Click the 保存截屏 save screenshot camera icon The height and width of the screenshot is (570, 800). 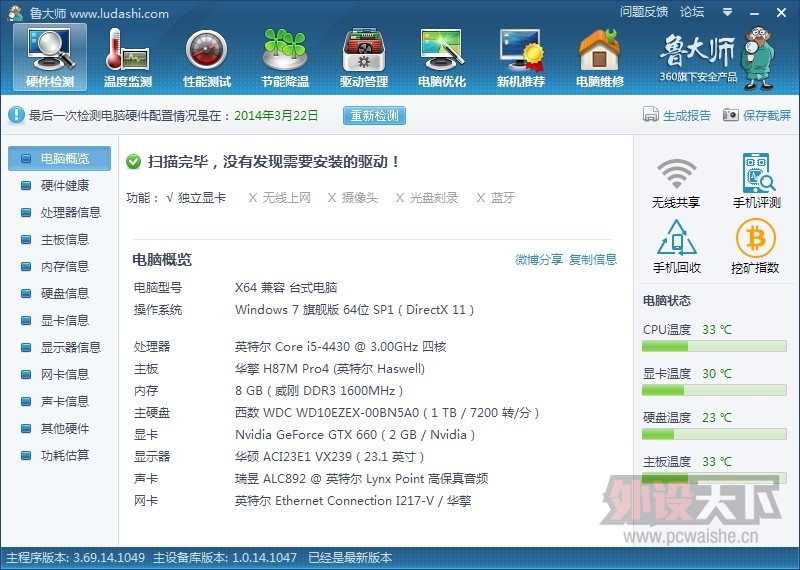(x=731, y=115)
